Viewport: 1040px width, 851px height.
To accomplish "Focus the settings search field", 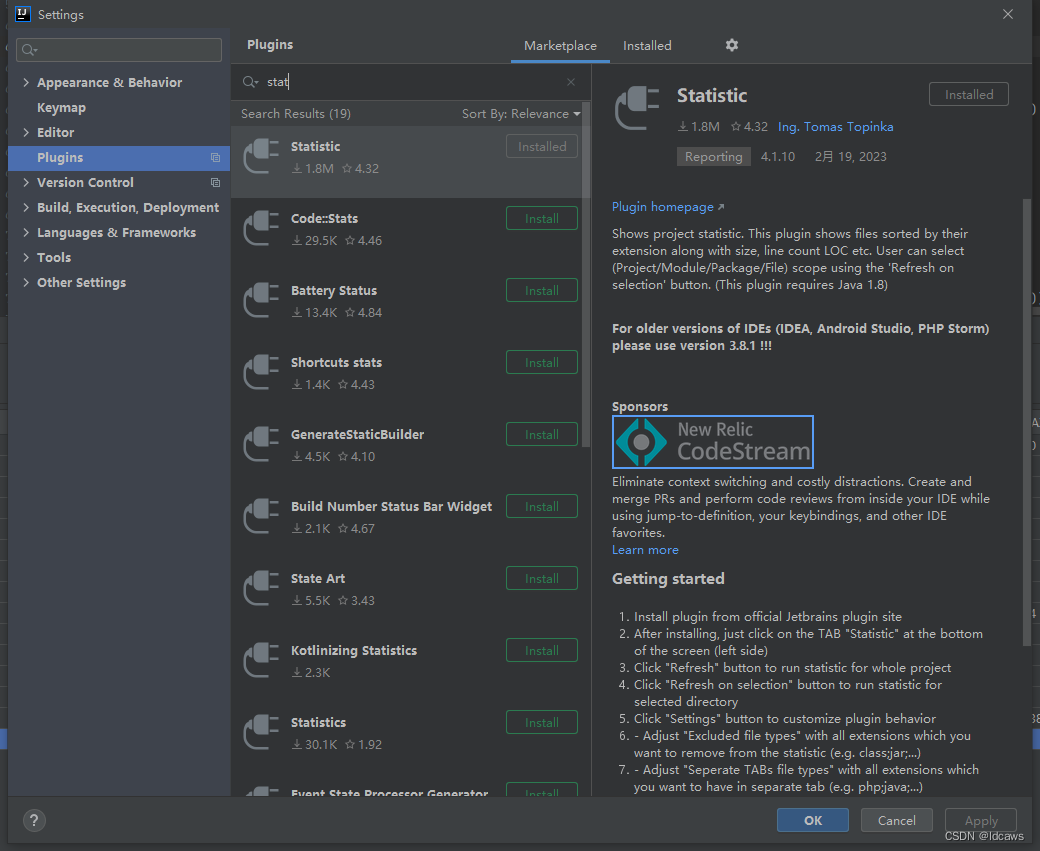I will [x=119, y=50].
